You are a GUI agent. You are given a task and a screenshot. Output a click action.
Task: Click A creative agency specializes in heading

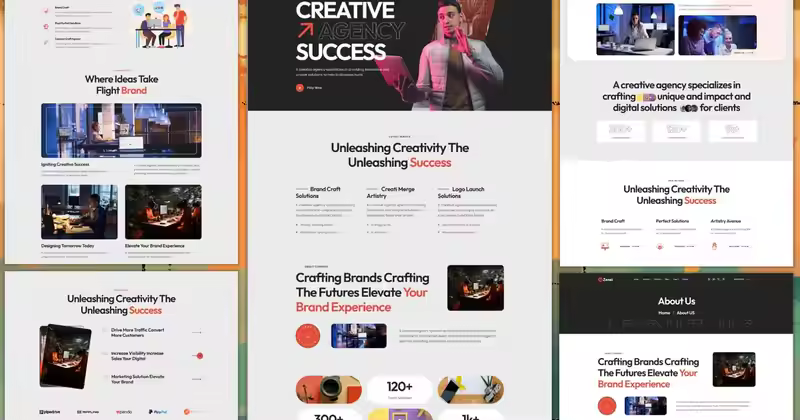(x=677, y=96)
